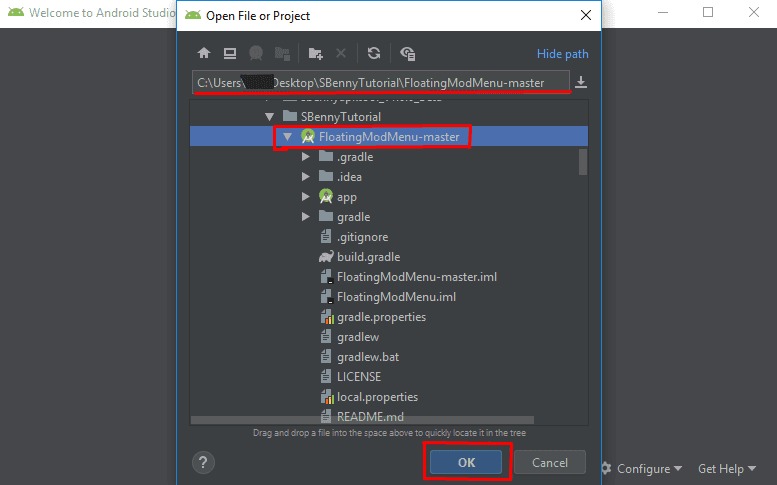Click the horizontal scrollbar in file tree
777x485 pixels.
pos(362,420)
